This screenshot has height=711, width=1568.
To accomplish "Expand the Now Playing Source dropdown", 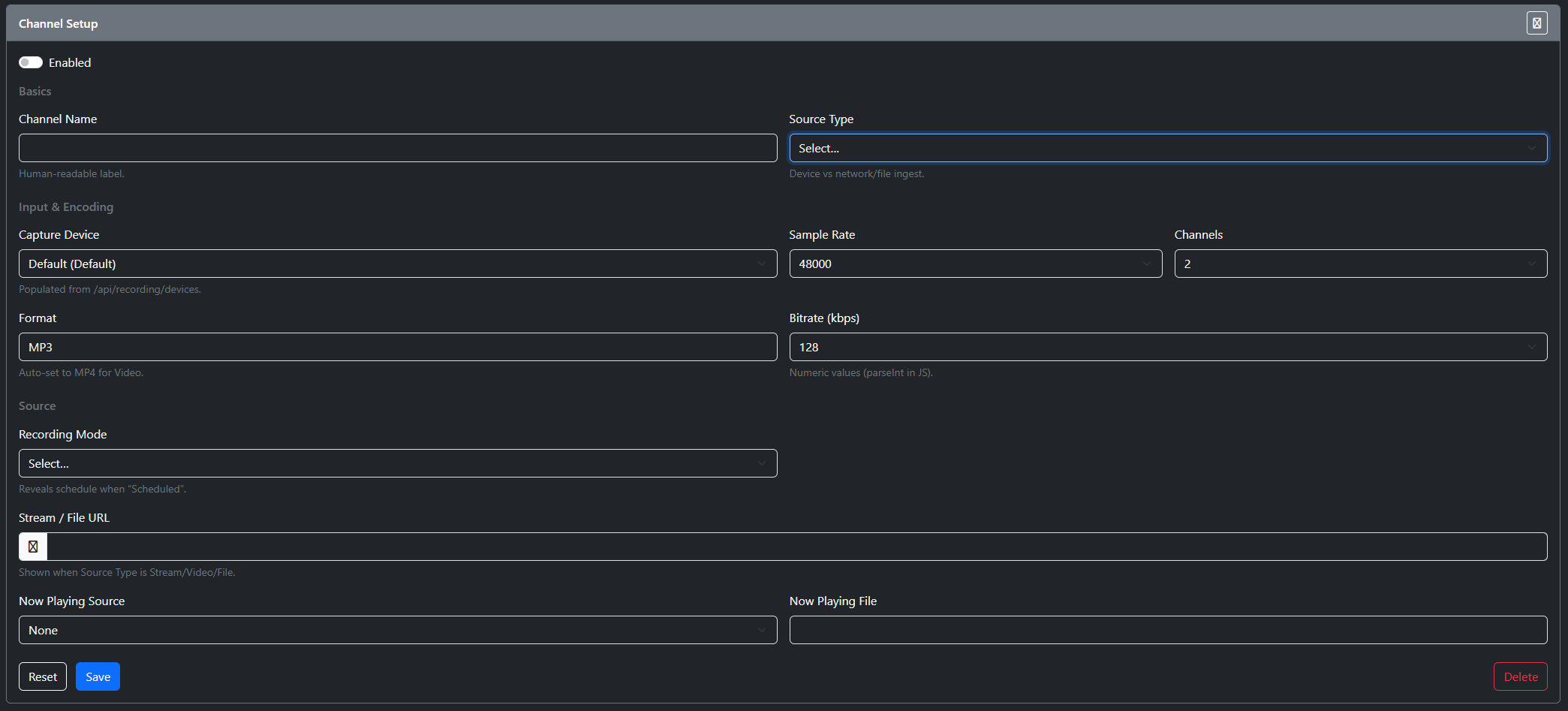I will (x=397, y=631).
